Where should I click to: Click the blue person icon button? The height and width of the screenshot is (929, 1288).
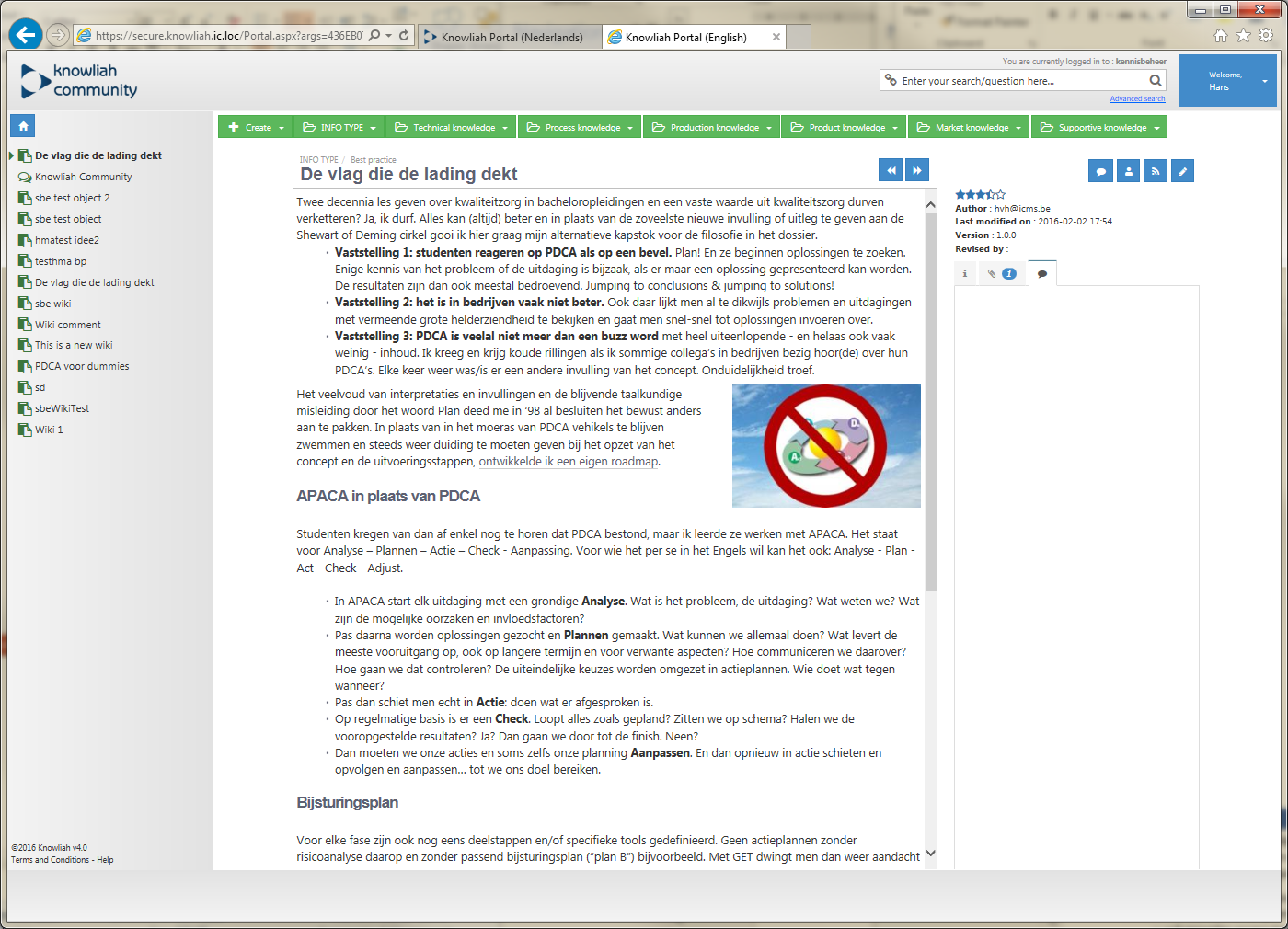[x=1128, y=171]
